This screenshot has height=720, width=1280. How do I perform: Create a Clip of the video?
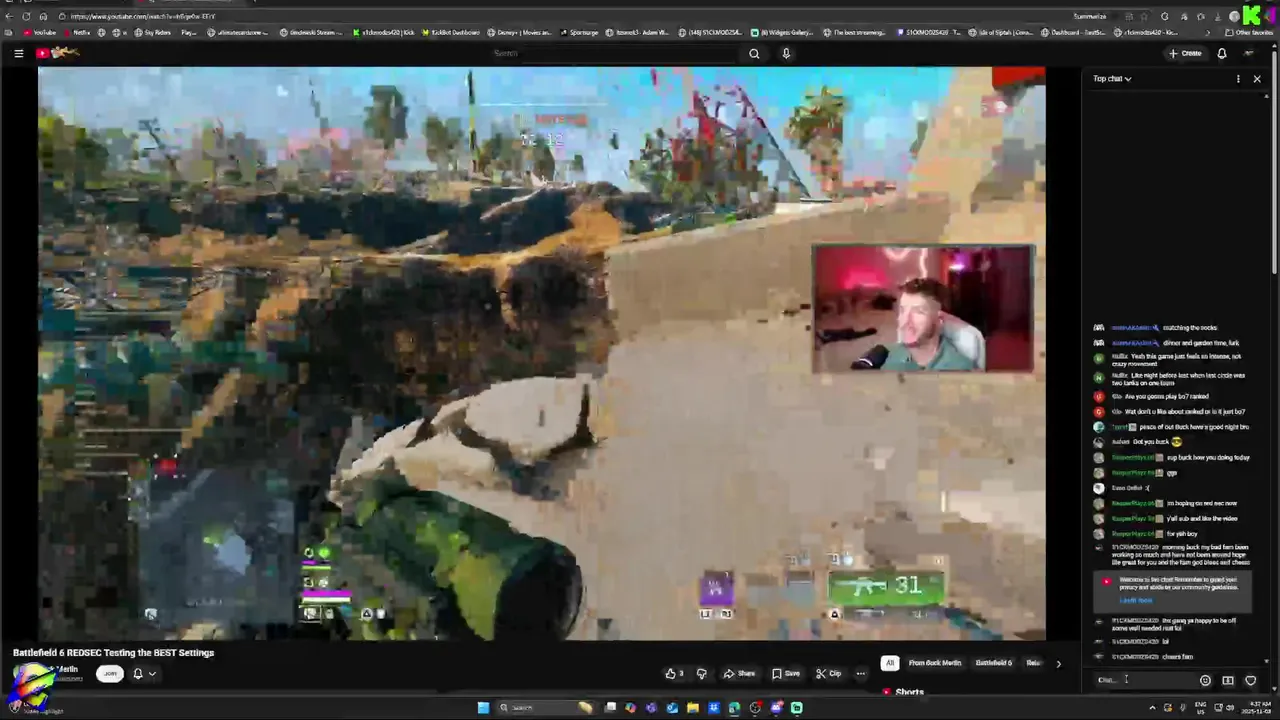click(829, 673)
